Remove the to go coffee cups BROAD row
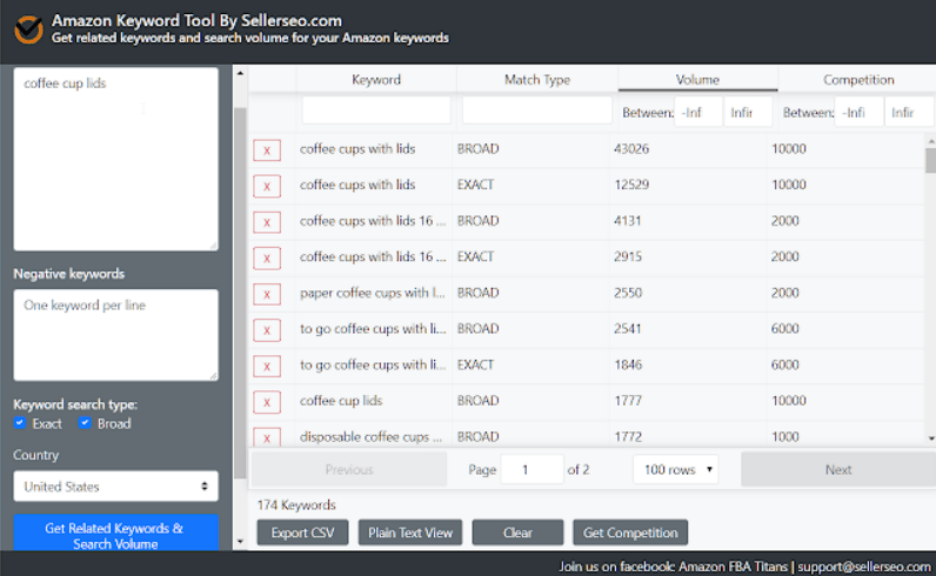Image resolution: width=936 pixels, height=576 pixels. click(x=267, y=330)
